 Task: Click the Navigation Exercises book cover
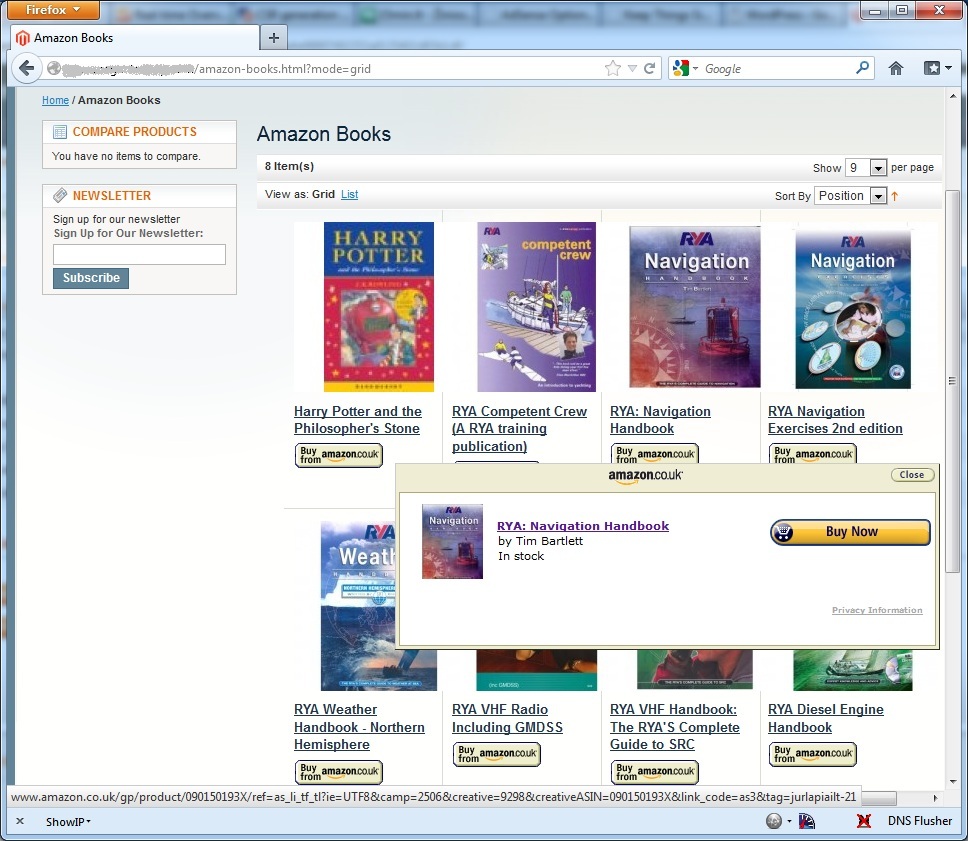(853, 309)
